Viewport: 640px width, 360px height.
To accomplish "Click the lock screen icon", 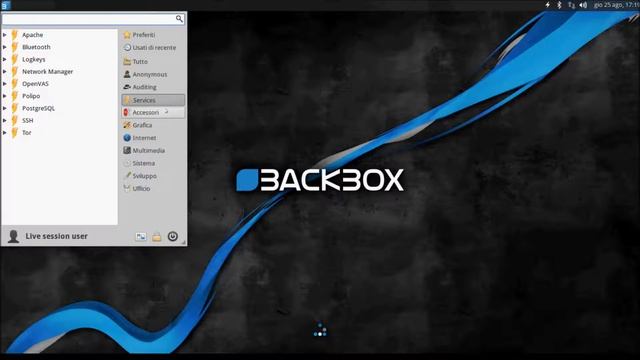I will [157, 237].
